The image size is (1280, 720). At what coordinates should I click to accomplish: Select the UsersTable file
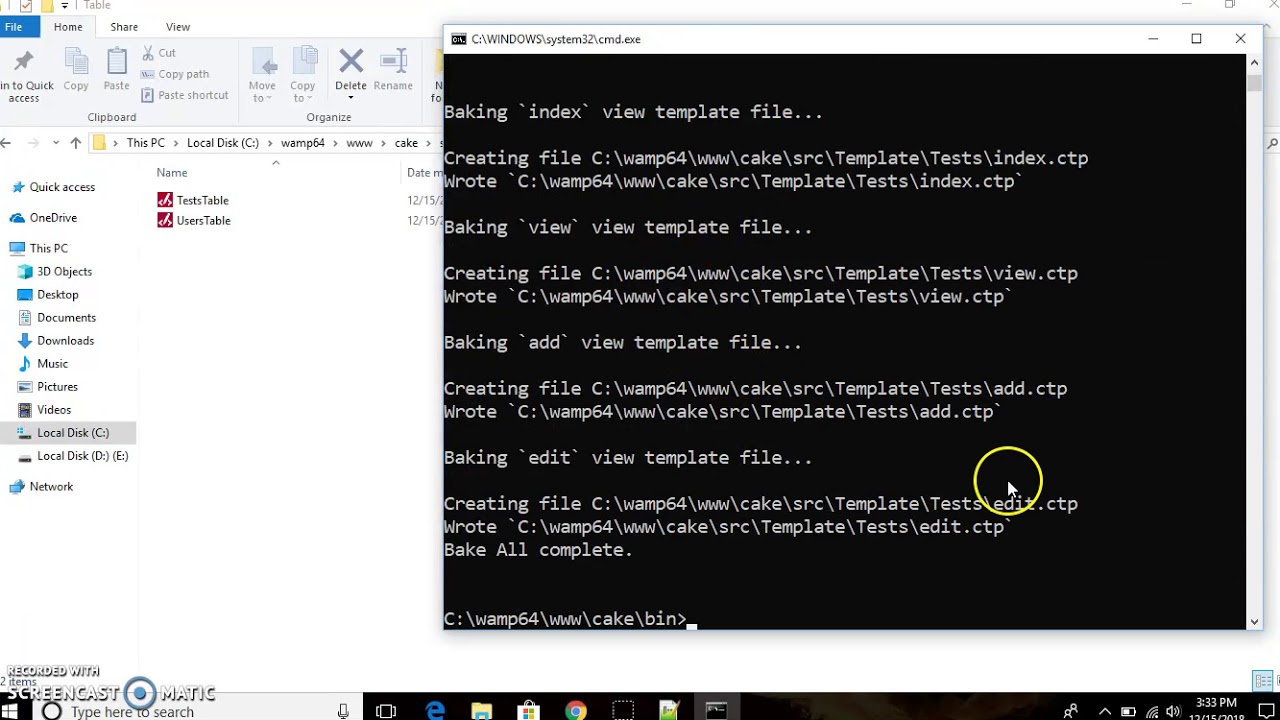click(194, 220)
